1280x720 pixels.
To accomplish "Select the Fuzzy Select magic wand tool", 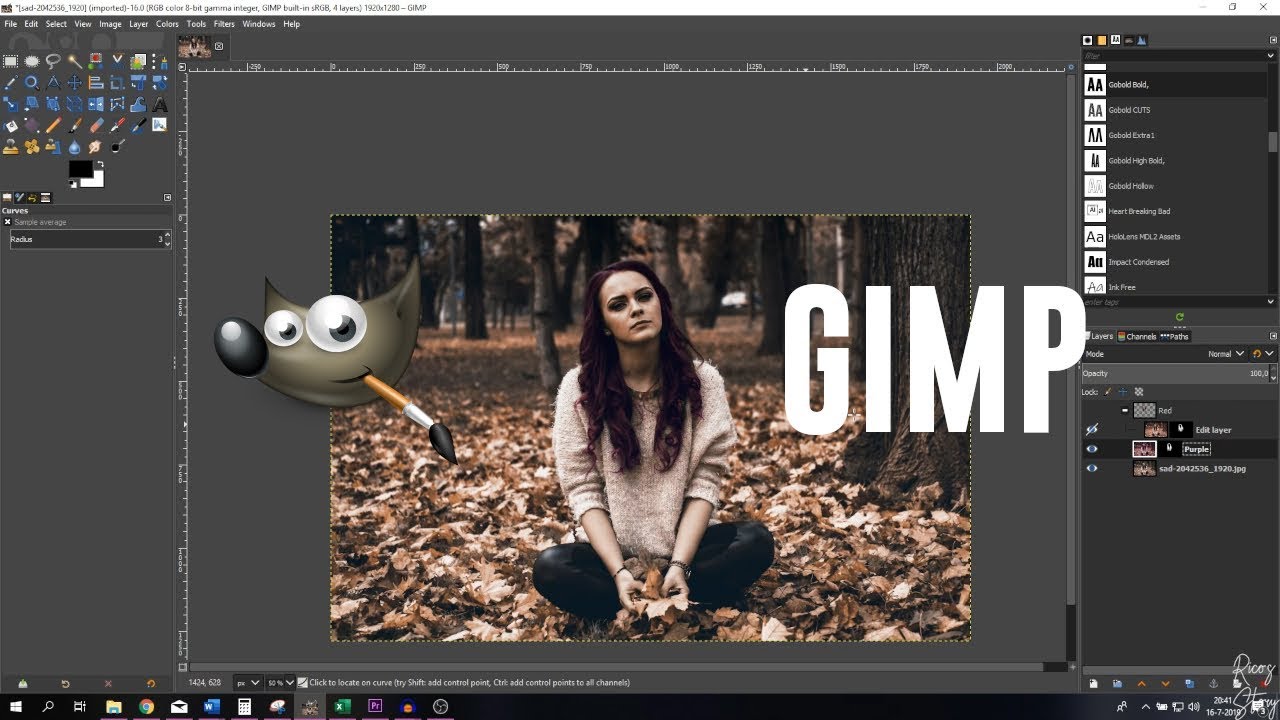I will click(75, 62).
